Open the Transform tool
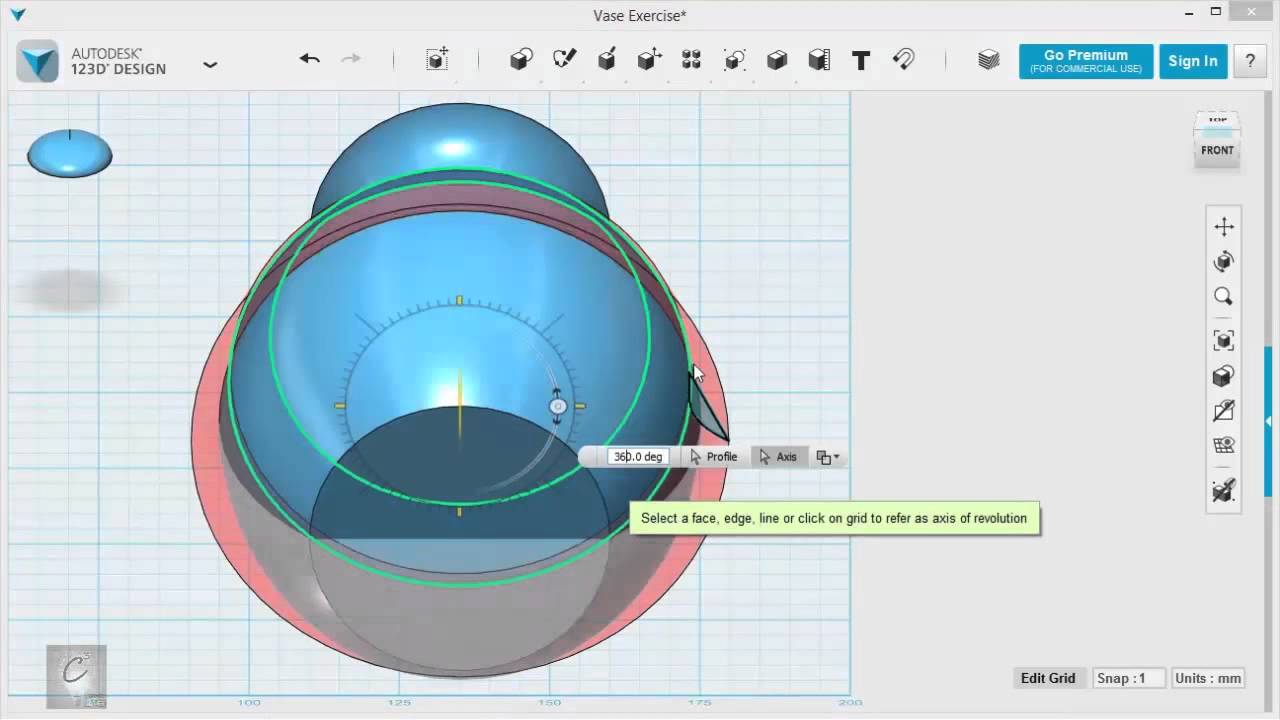The width and height of the screenshot is (1280, 720). point(437,59)
